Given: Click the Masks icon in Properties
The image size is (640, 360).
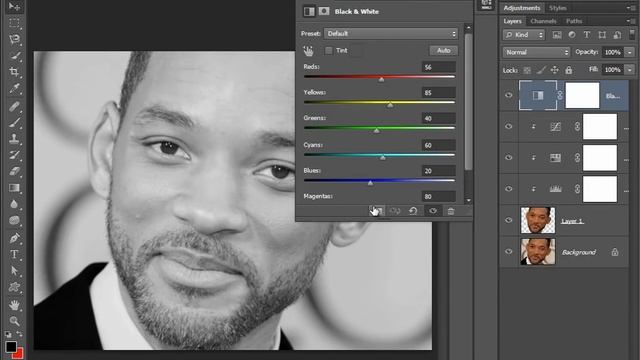Looking at the screenshot, I should click(324, 11).
